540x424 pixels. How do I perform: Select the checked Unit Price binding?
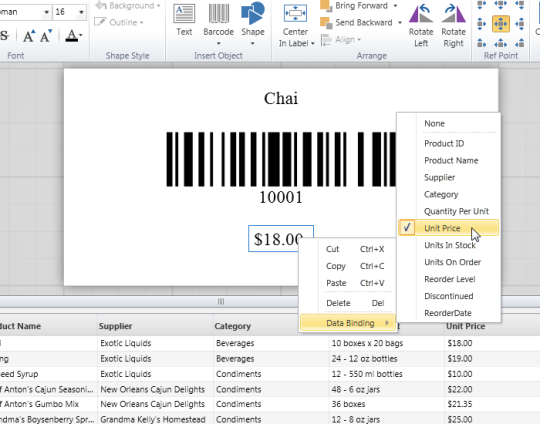[x=448, y=228]
